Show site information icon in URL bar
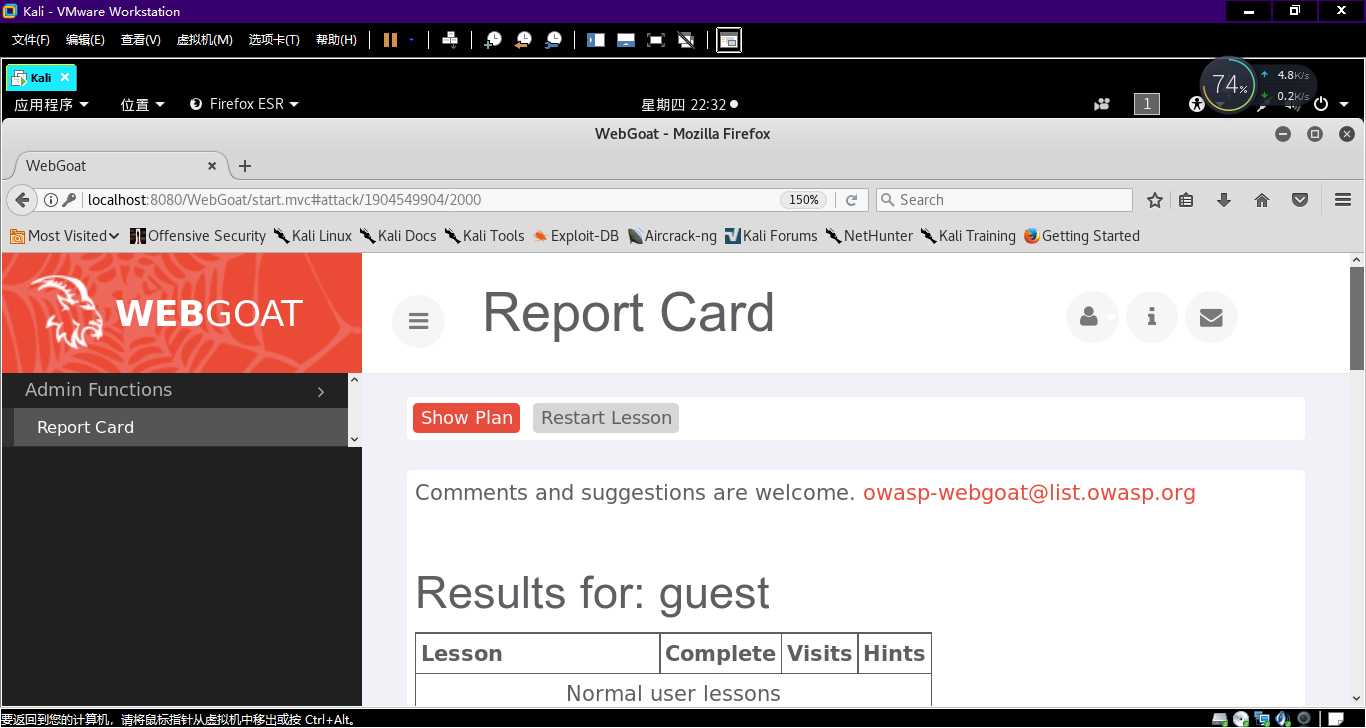1366x728 pixels. [x=50, y=200]
